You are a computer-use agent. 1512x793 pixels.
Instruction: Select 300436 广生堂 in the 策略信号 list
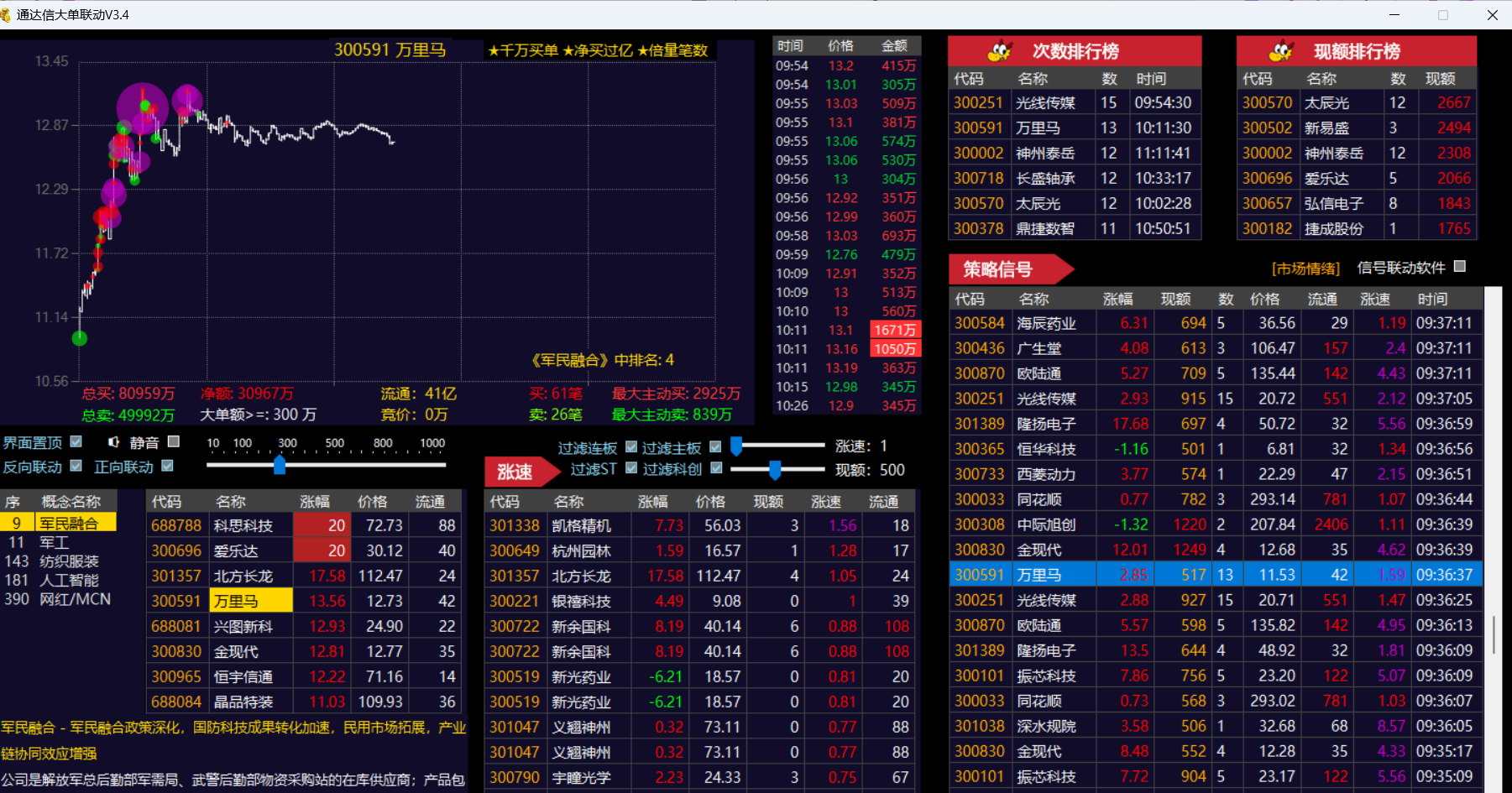1216,348
